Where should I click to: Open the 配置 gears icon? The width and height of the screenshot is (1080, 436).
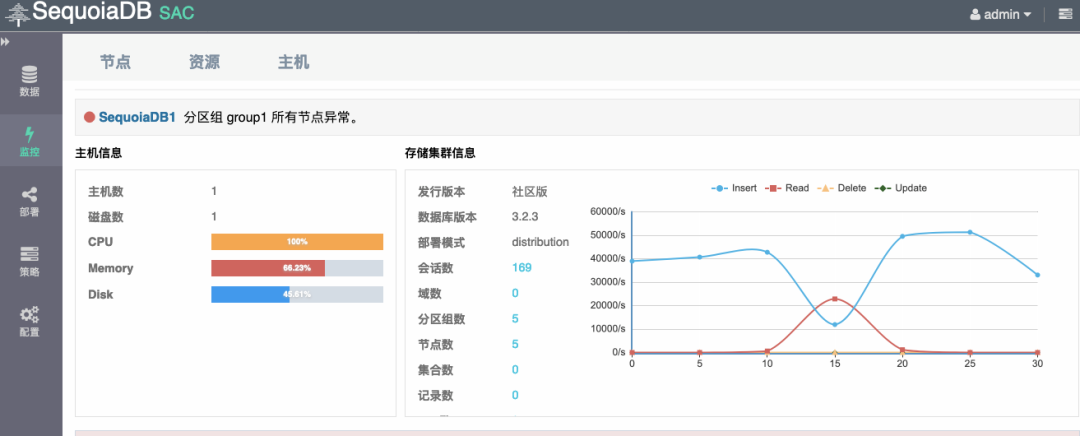point(30,315)
